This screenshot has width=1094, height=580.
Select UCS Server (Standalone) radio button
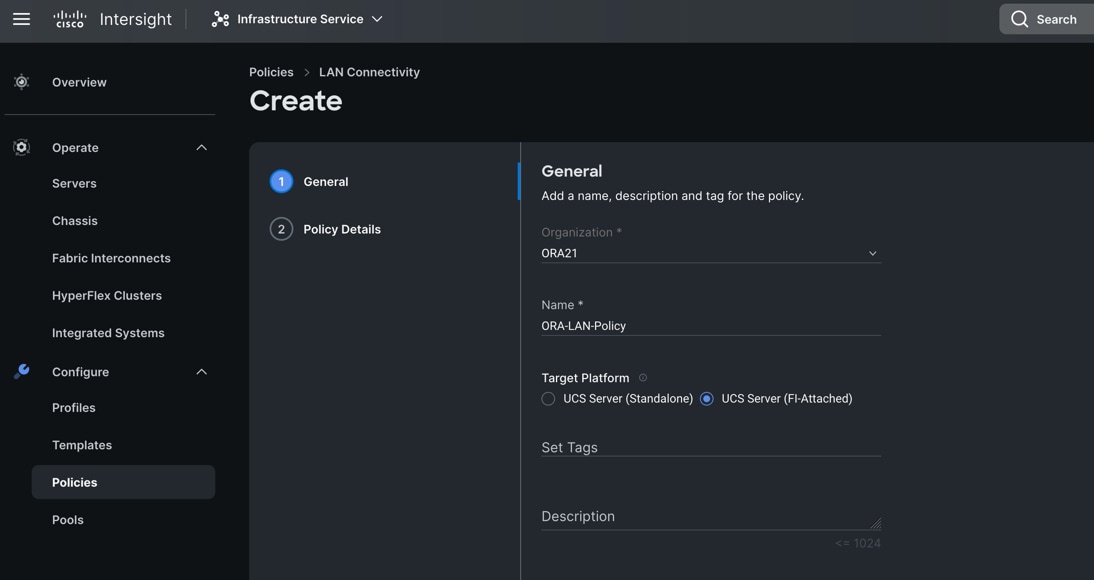(548, 399)
